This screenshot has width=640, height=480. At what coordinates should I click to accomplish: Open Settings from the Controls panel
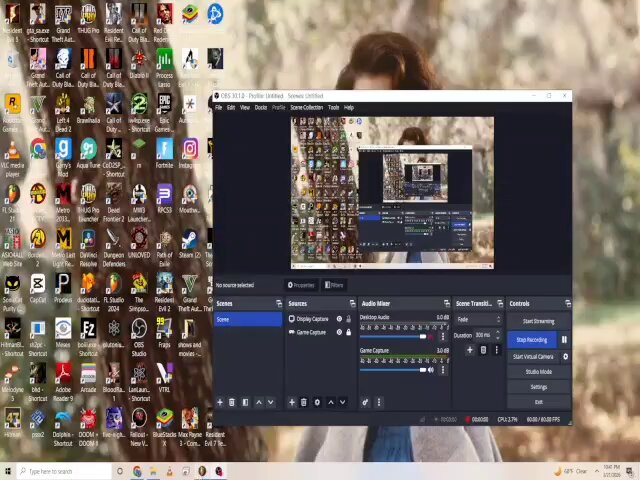point(539,387)
